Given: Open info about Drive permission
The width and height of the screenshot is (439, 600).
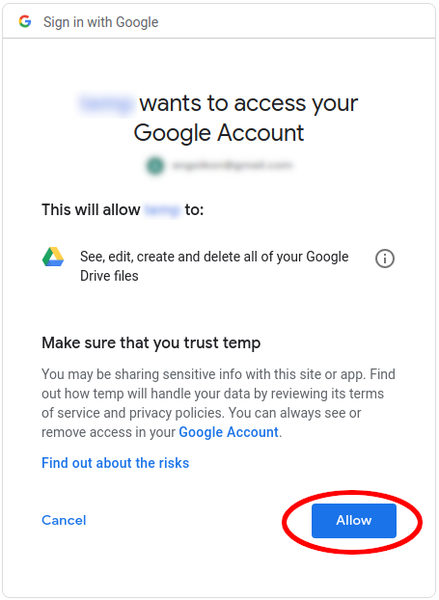Looking at the screenshot, I should (384, 259).
